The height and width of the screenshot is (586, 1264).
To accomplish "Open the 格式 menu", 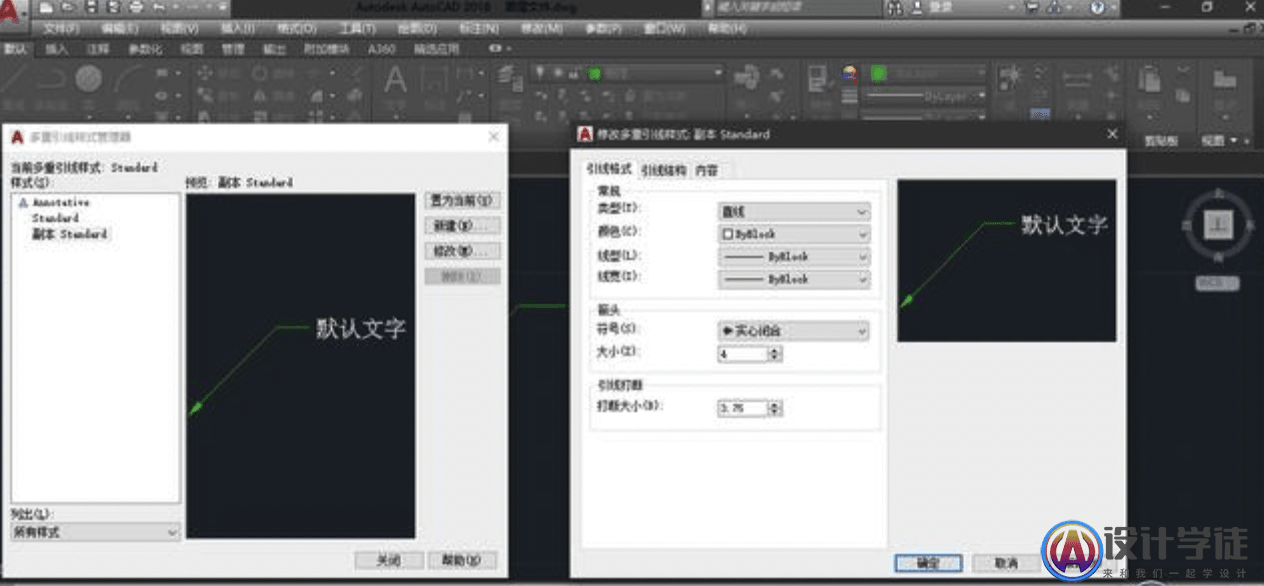I will point(297,29).
